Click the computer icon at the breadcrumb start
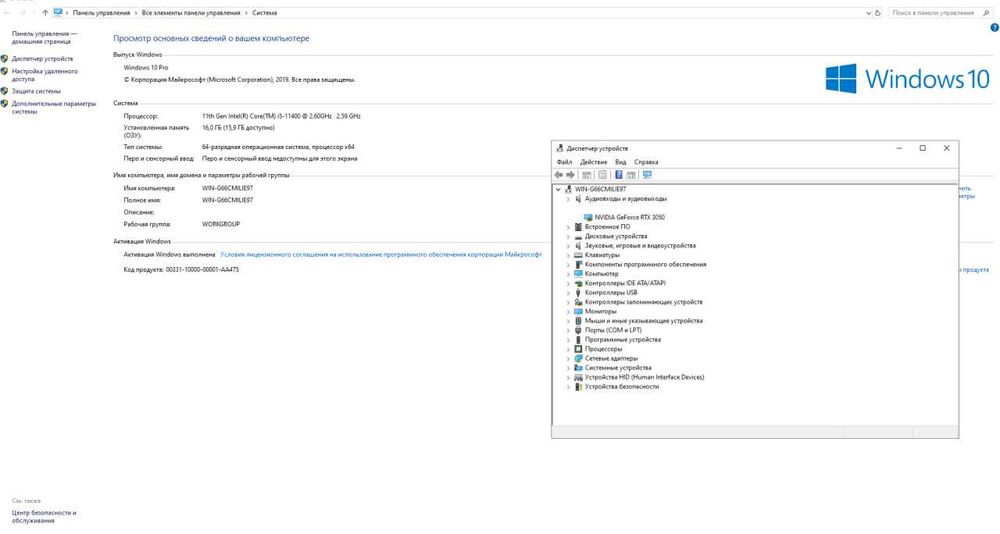This screenshot has height=534, width=1000. point(58,13)
